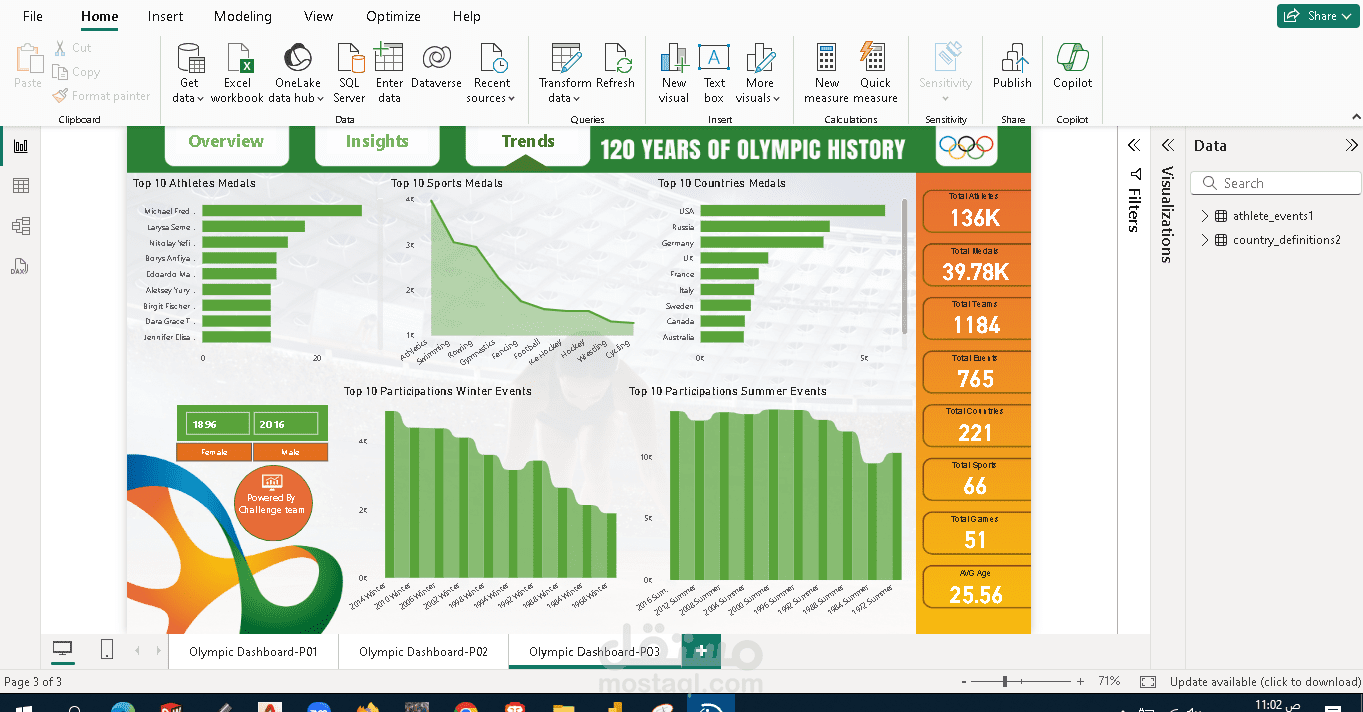
Task: Click the Cut command
Action: click(x=72, y=47)
